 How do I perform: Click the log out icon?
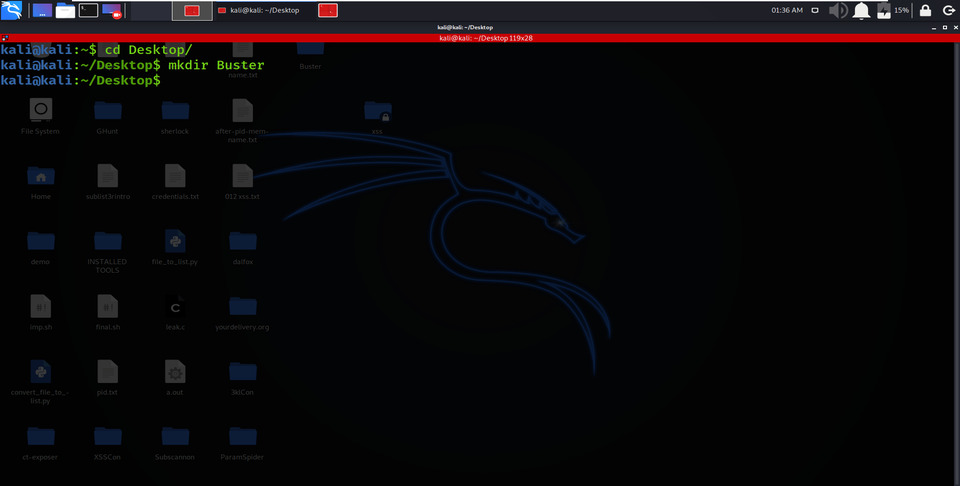(948, 10)
